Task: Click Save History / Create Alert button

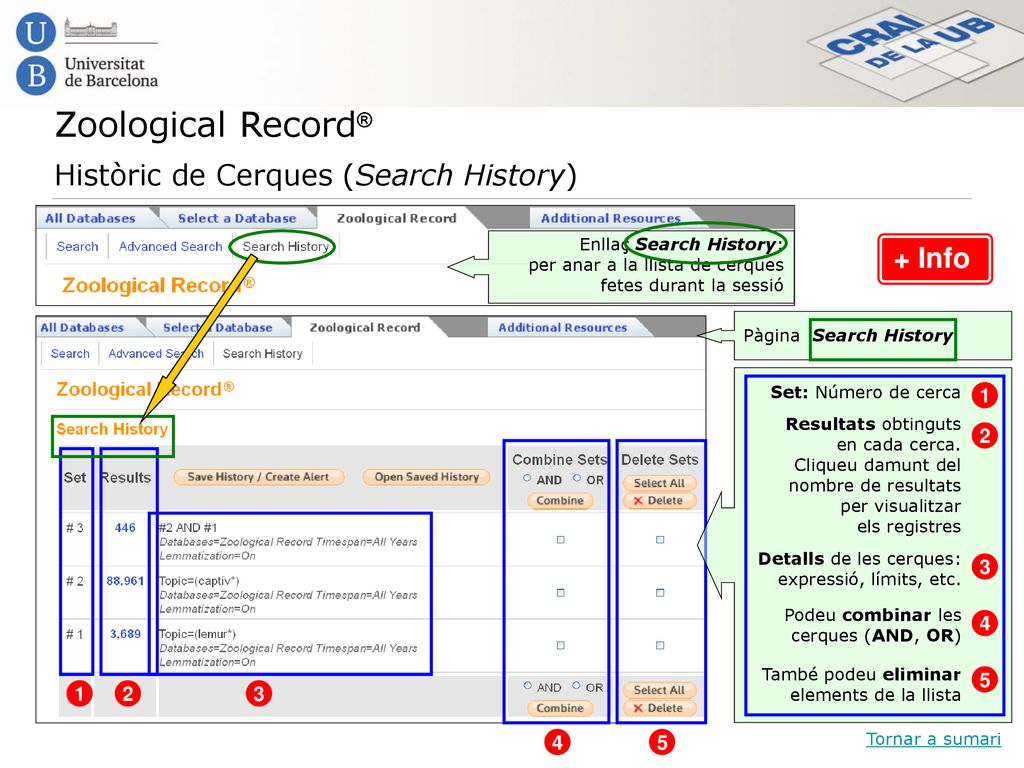Action: click(259, 477)
